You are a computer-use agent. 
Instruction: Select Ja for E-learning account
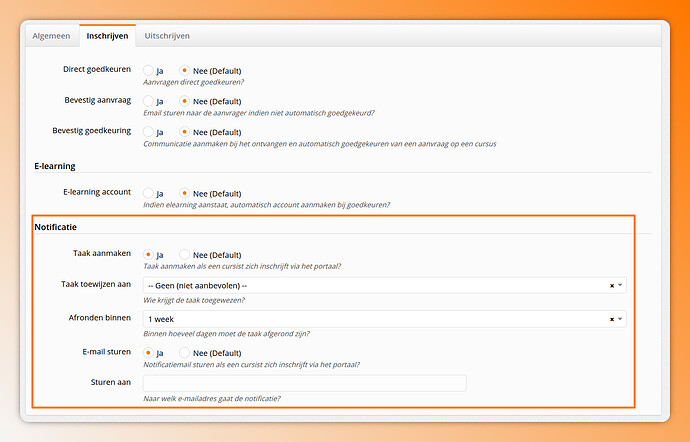click(x=148, y=193)
